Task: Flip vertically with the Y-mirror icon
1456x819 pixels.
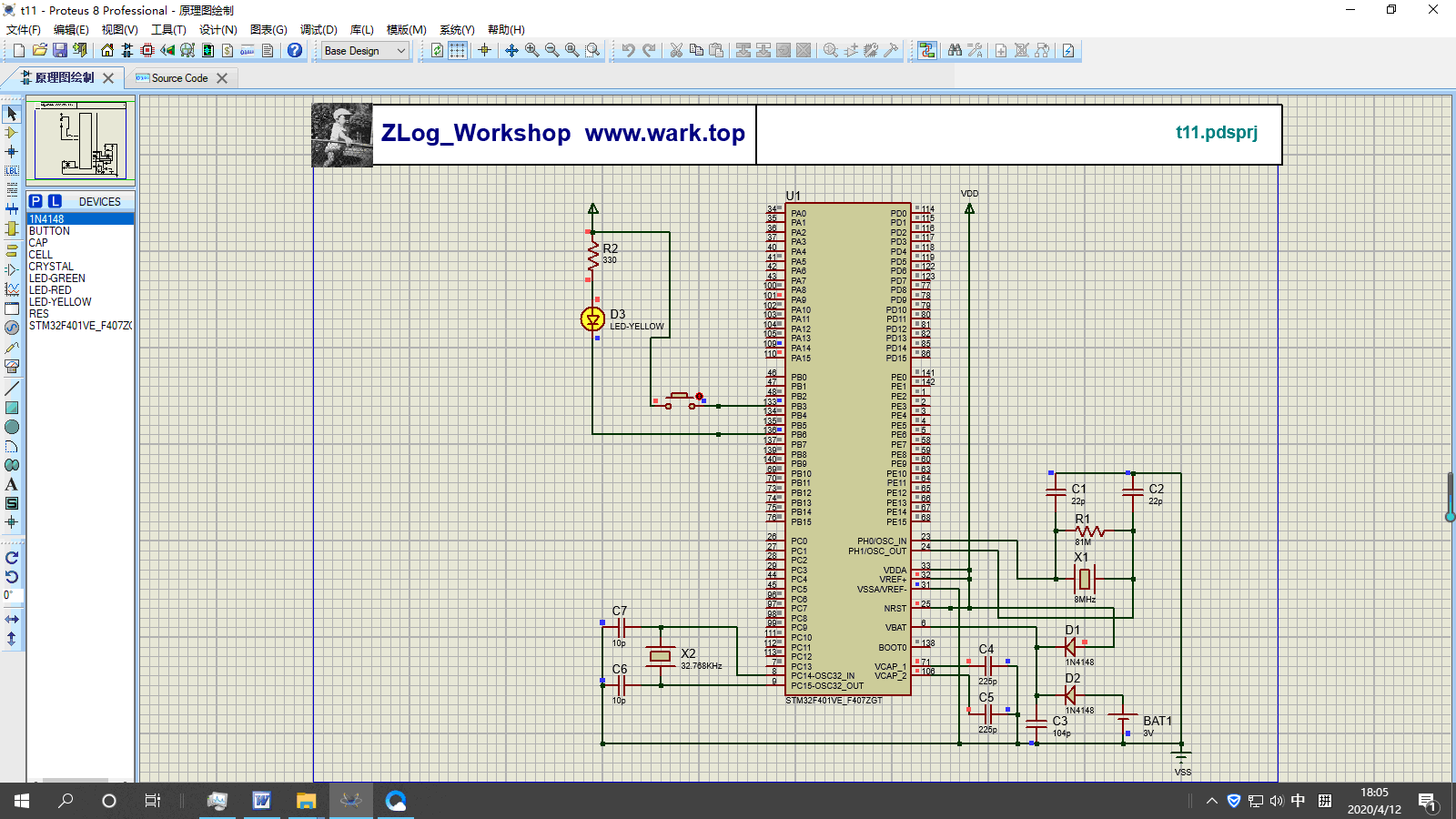Action: point(12,639)
